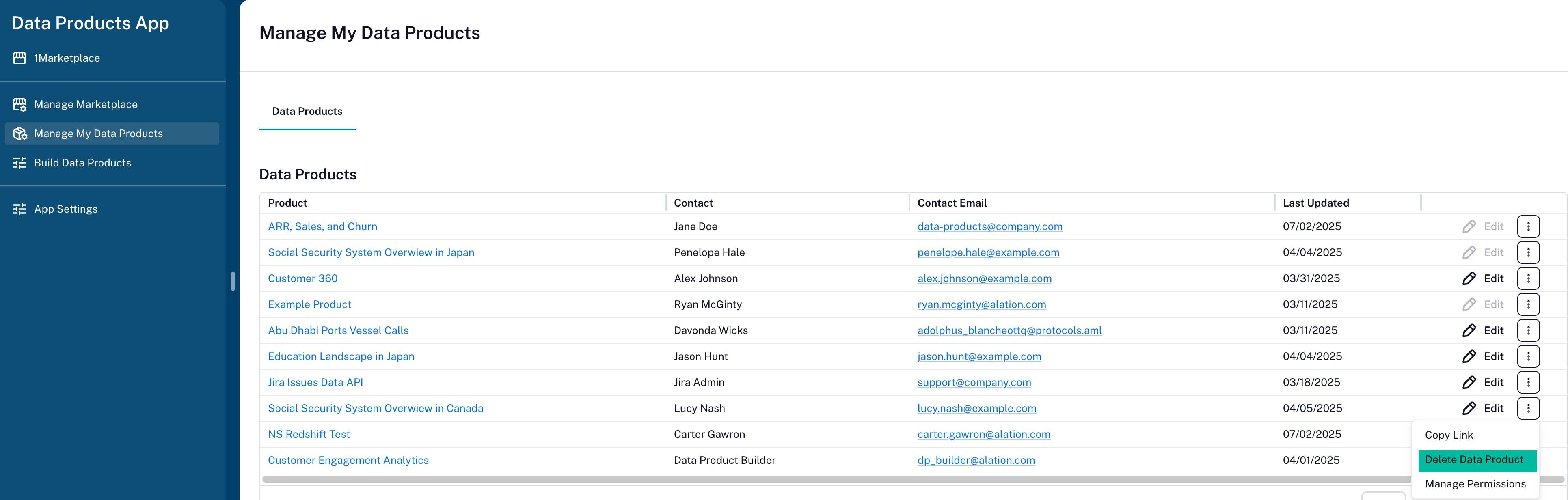This screenshot has width=1568, height=500.
Task: Email carter.gawron@alation.com
Action: [x=984, y=434]
